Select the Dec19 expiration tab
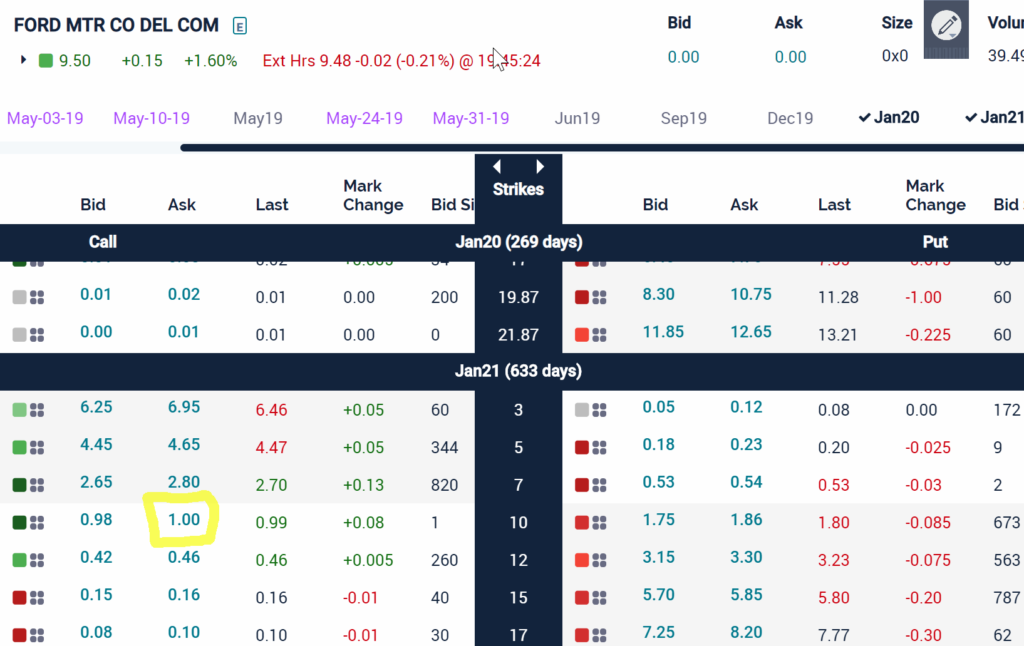1024x646 pixels. (790, 119)
